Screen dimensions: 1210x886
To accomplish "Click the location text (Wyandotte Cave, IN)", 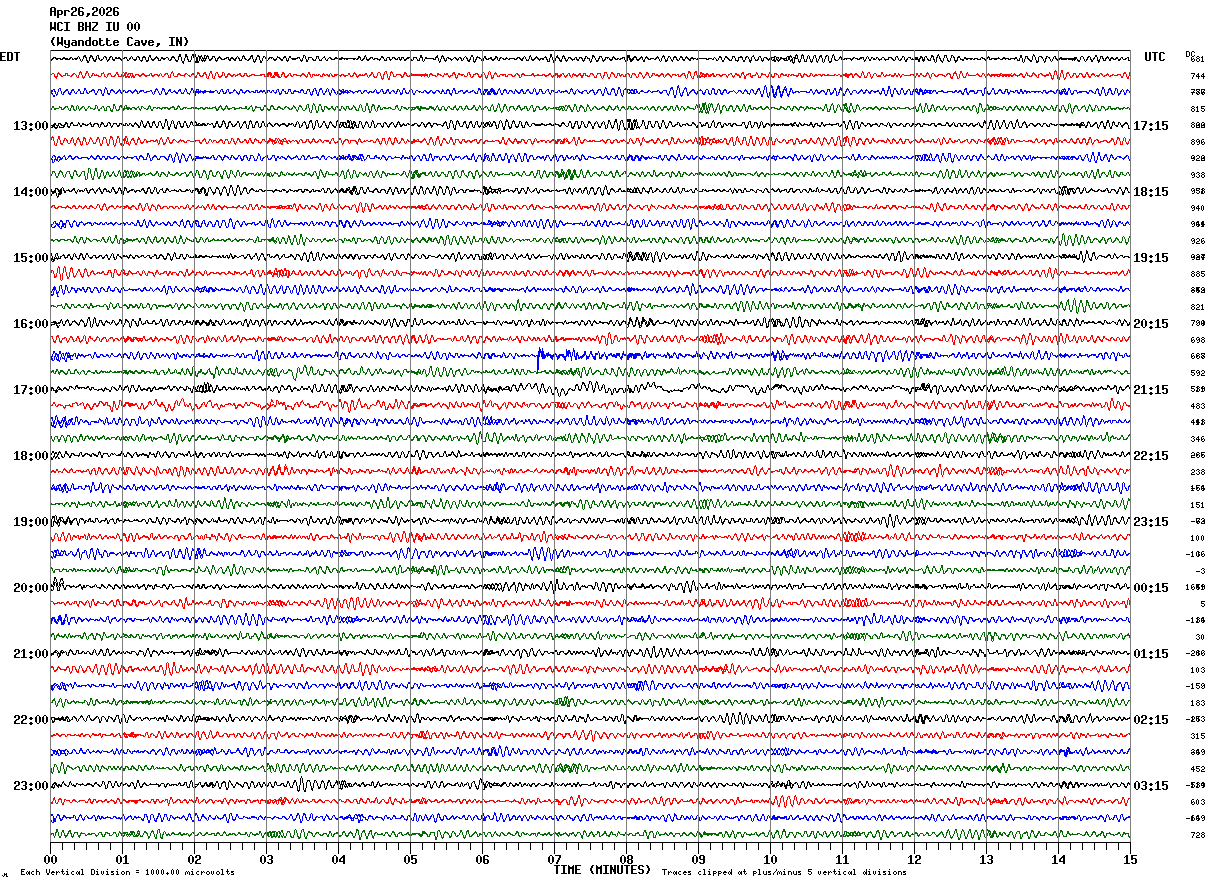I will 119,42.
